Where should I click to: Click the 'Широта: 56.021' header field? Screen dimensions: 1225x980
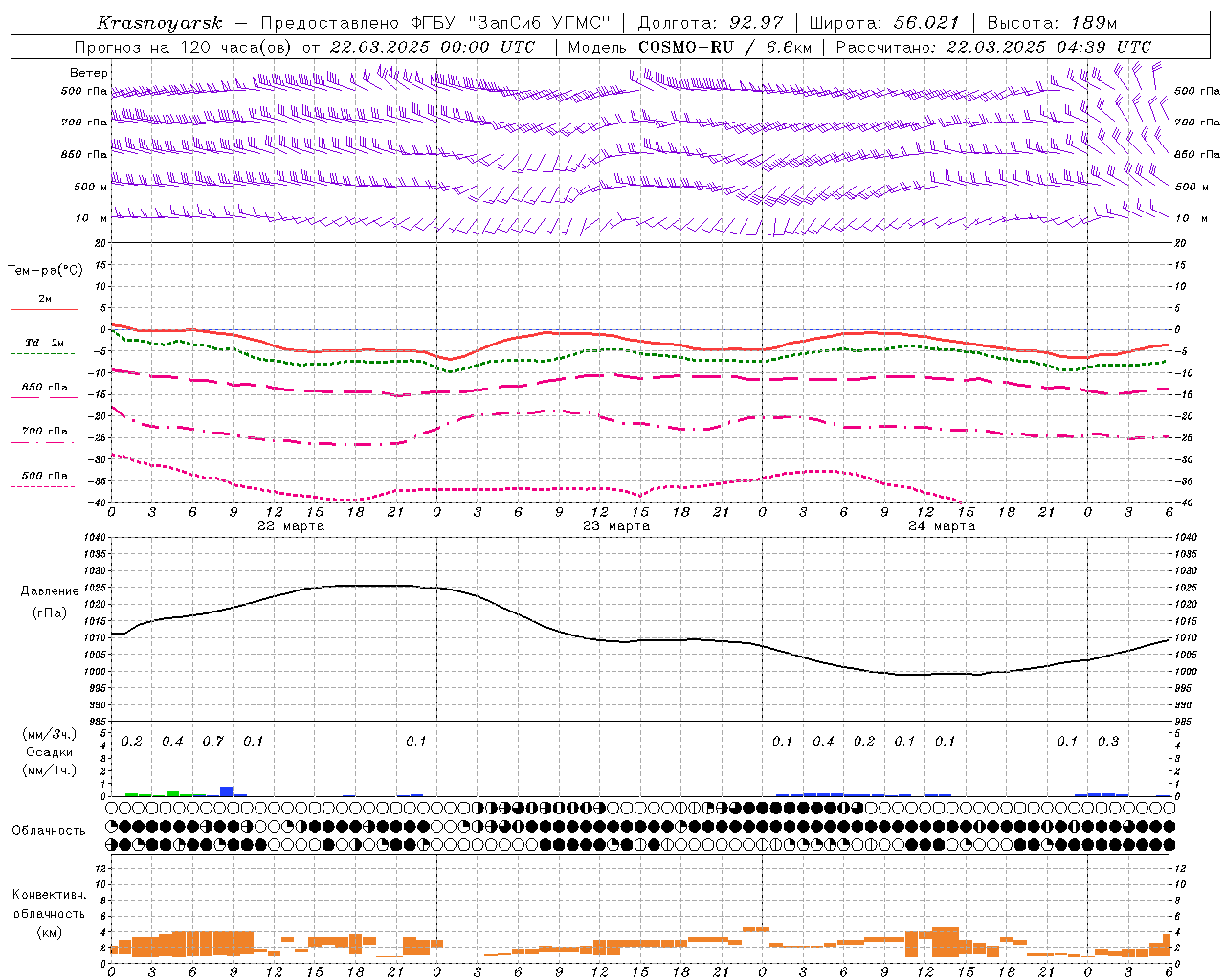(884, 23)
